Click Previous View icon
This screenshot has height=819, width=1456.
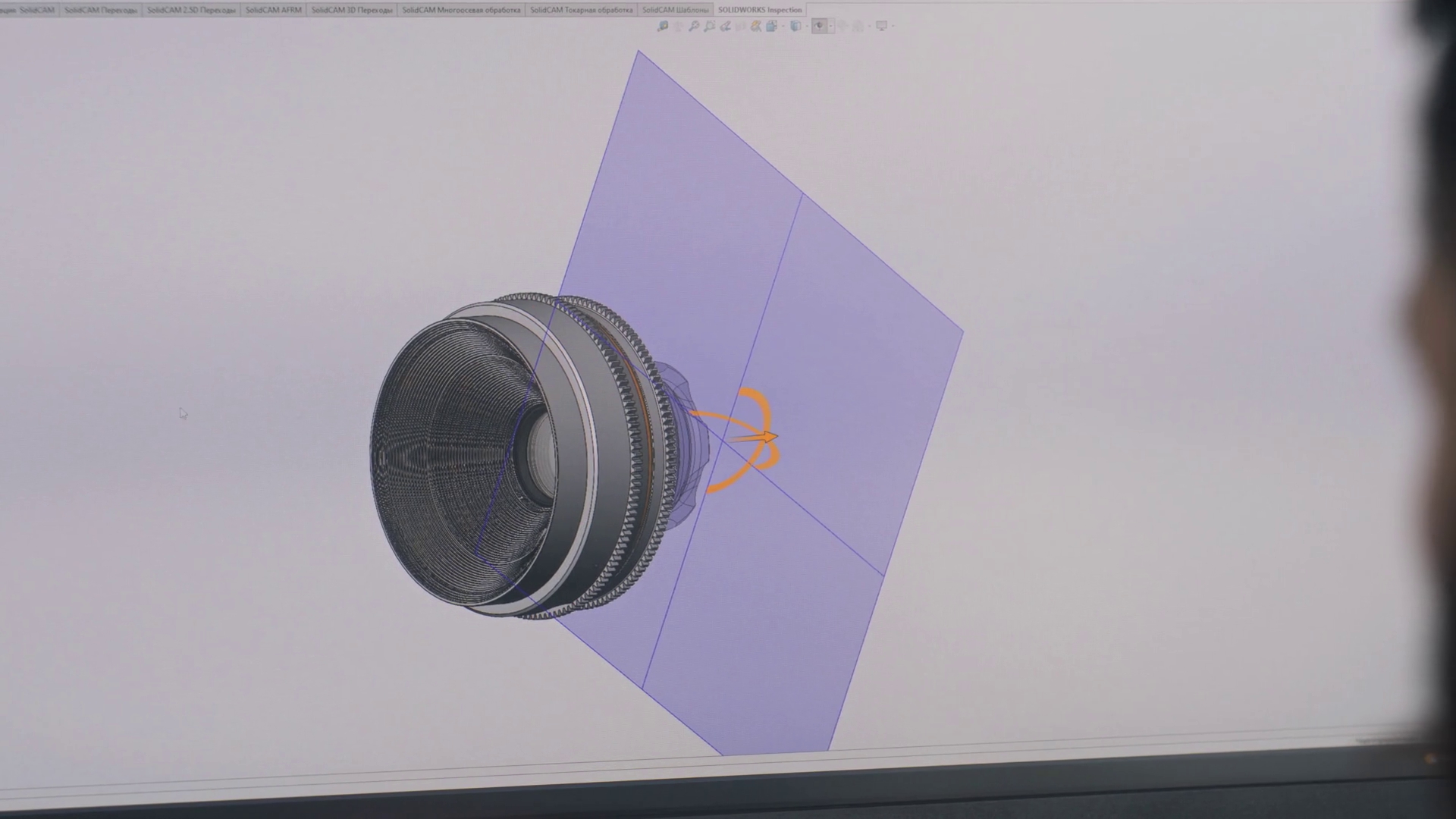pyautogui.click(x=726, y=26)
